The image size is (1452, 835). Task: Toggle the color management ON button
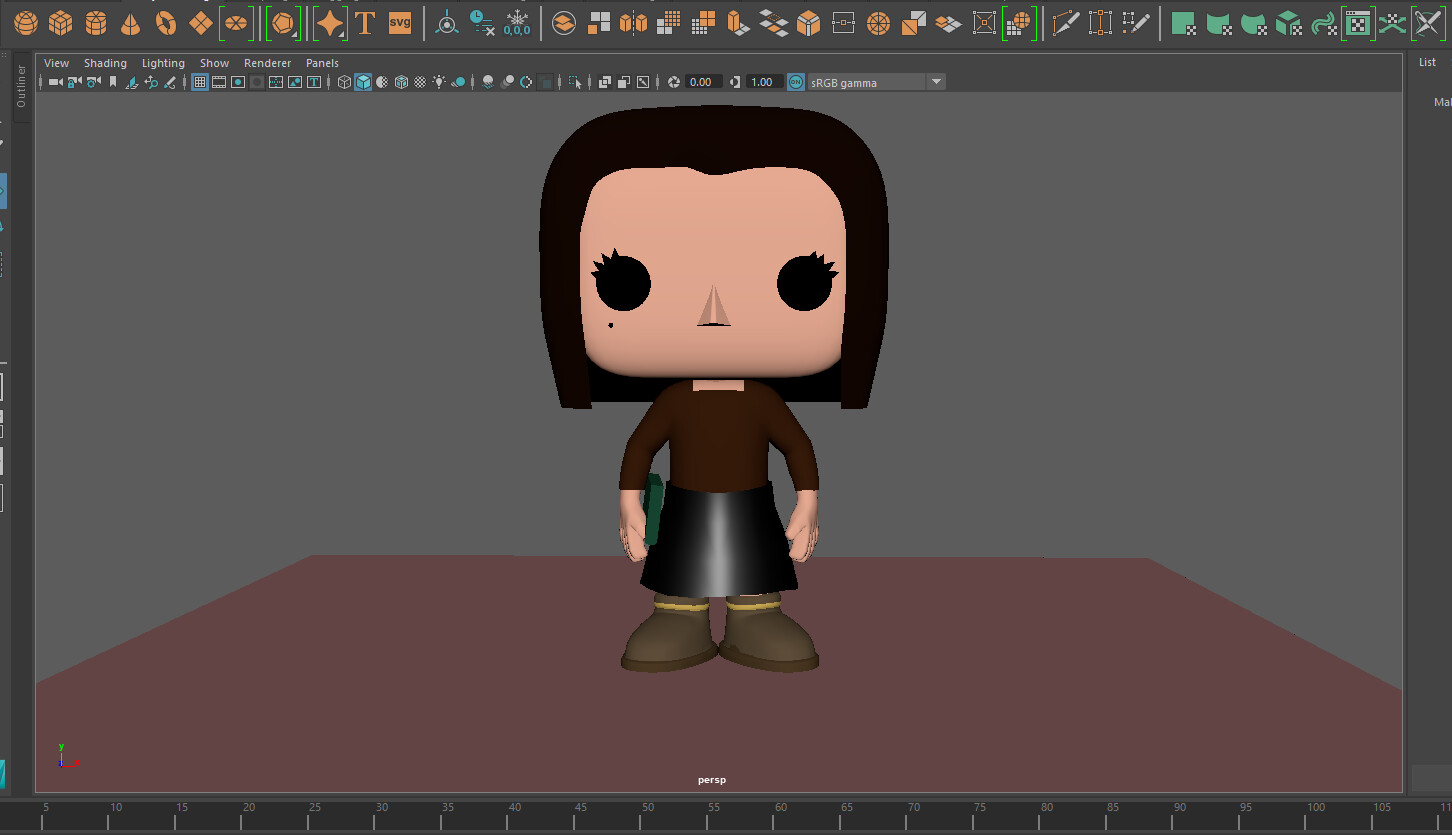pyautogui.click(x=796, y=82)
